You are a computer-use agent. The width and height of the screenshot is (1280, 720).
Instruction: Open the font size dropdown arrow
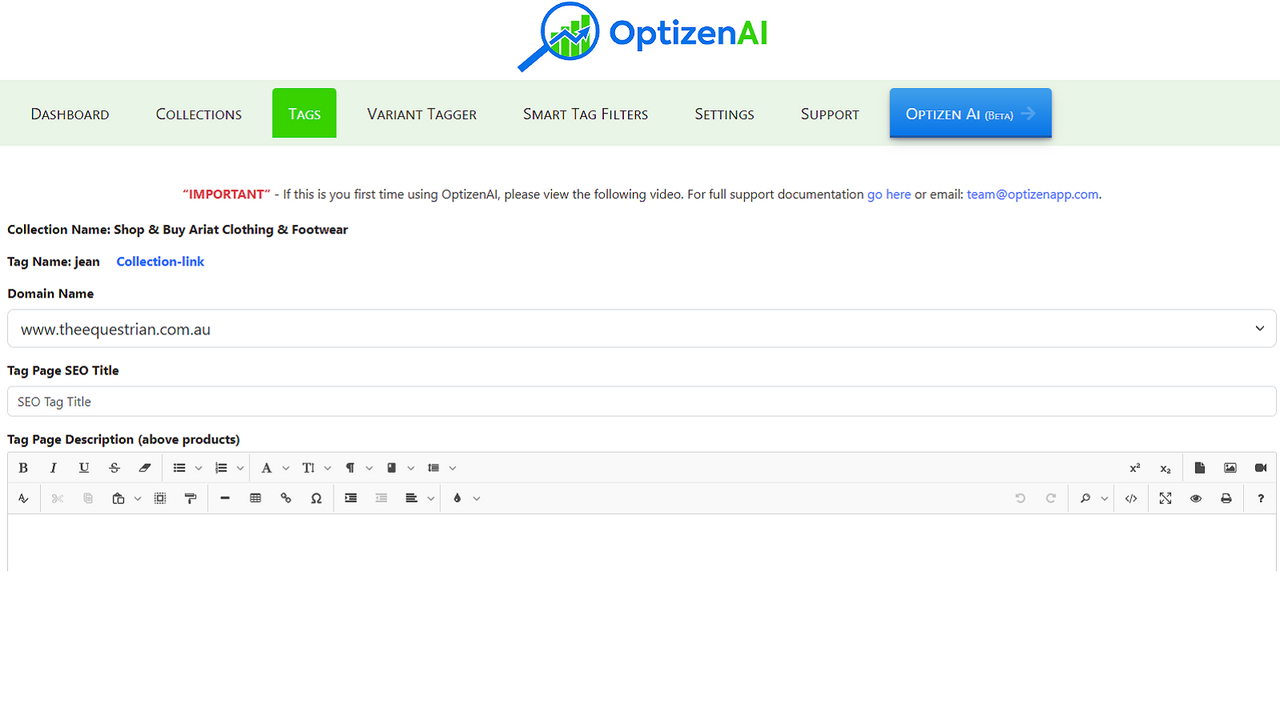328,468
